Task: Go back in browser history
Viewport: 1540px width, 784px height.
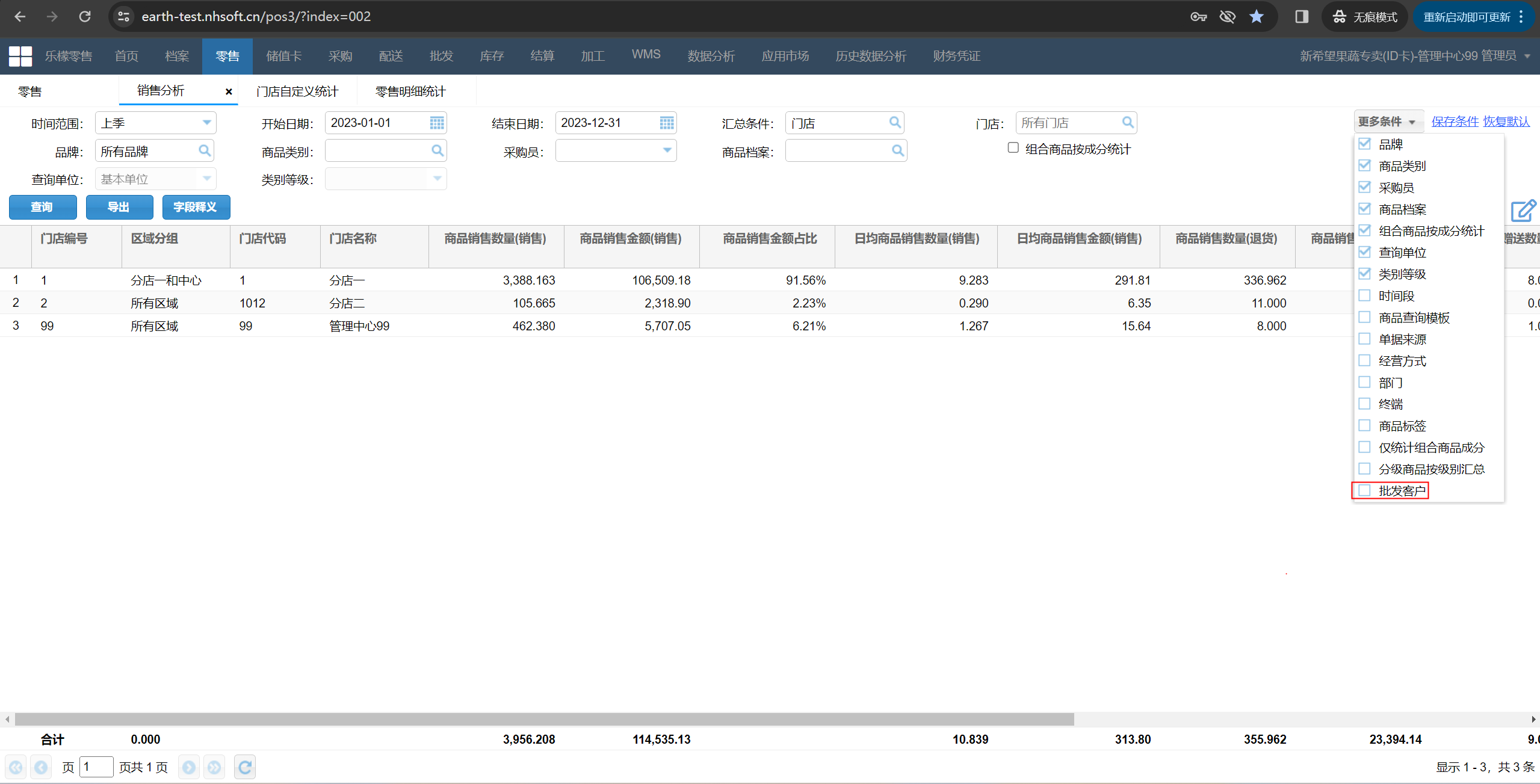Action: click(x=20, y=16)
